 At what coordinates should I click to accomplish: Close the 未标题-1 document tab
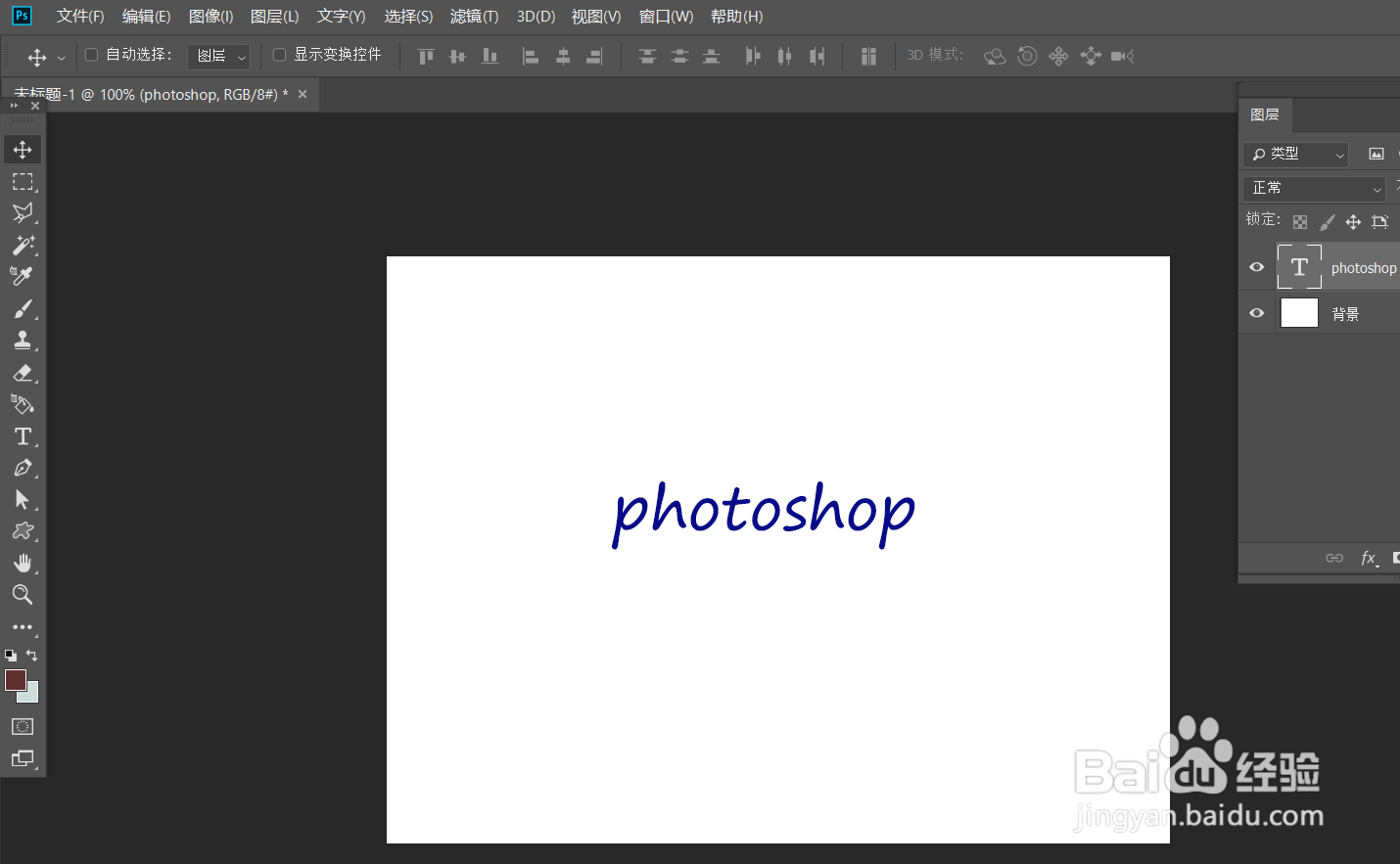(303, 94)
